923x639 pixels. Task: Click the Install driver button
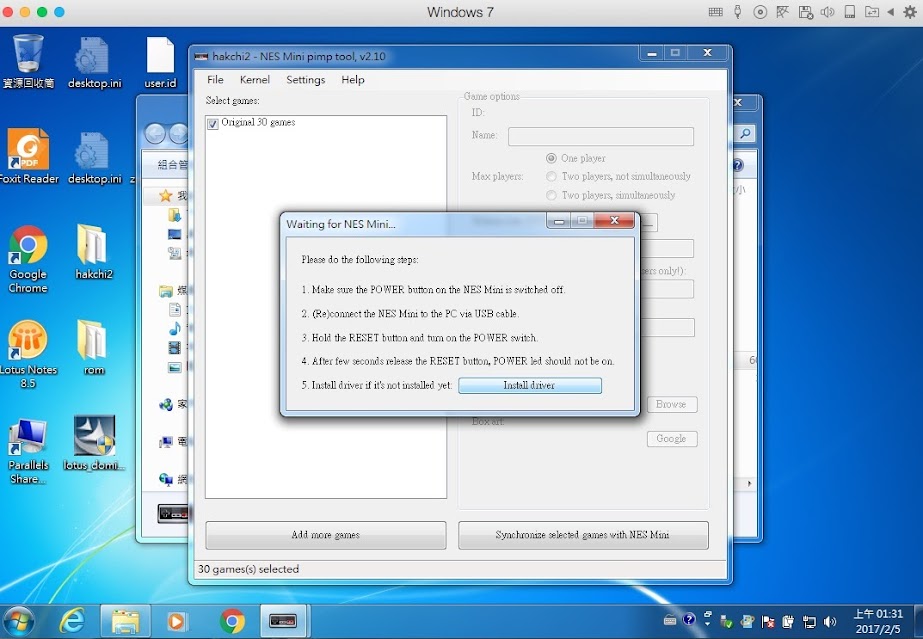point(530,385)
